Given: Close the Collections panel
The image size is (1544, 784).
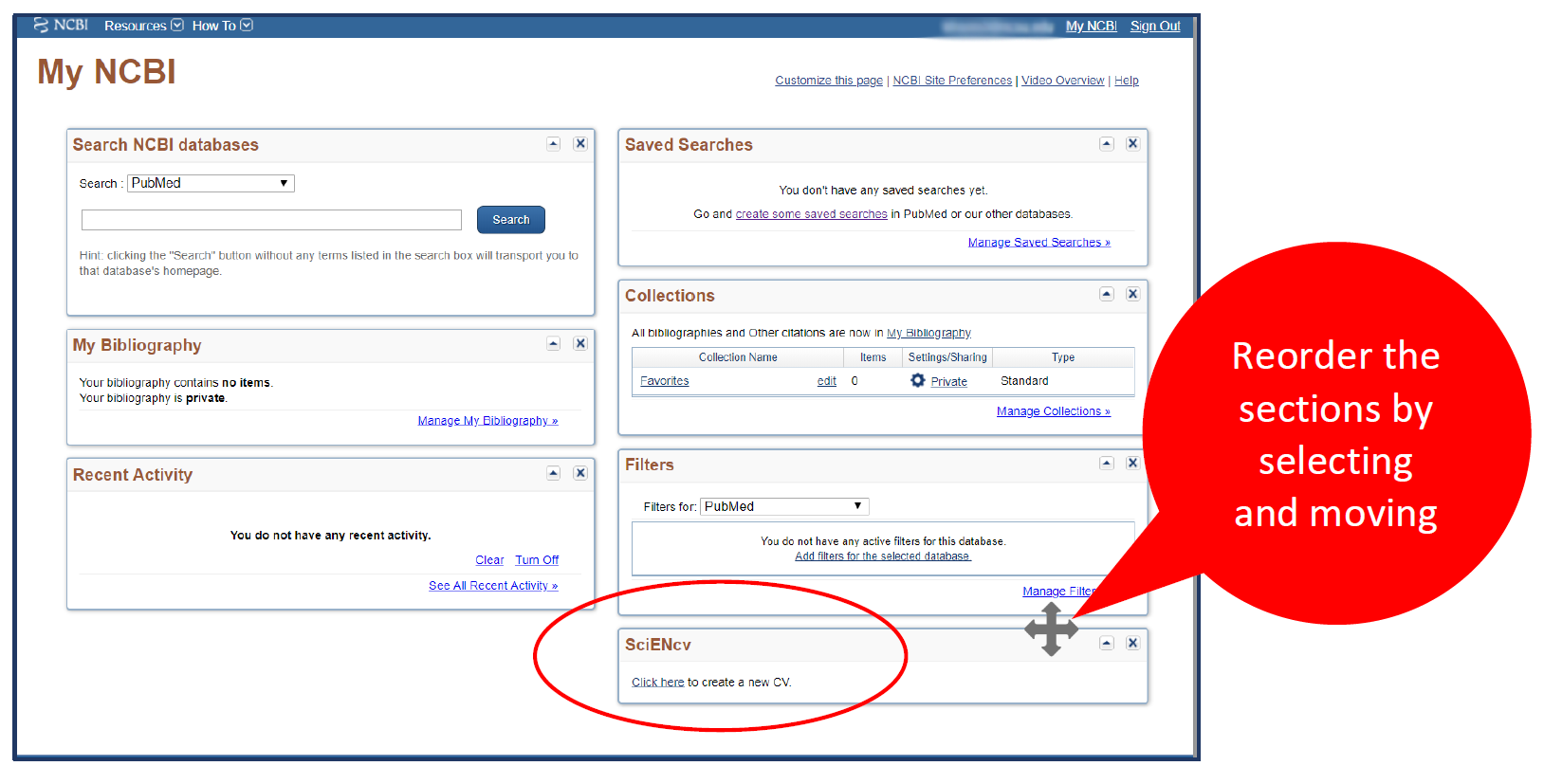Looking at the screenshot, I should (x=1132, y=294).
